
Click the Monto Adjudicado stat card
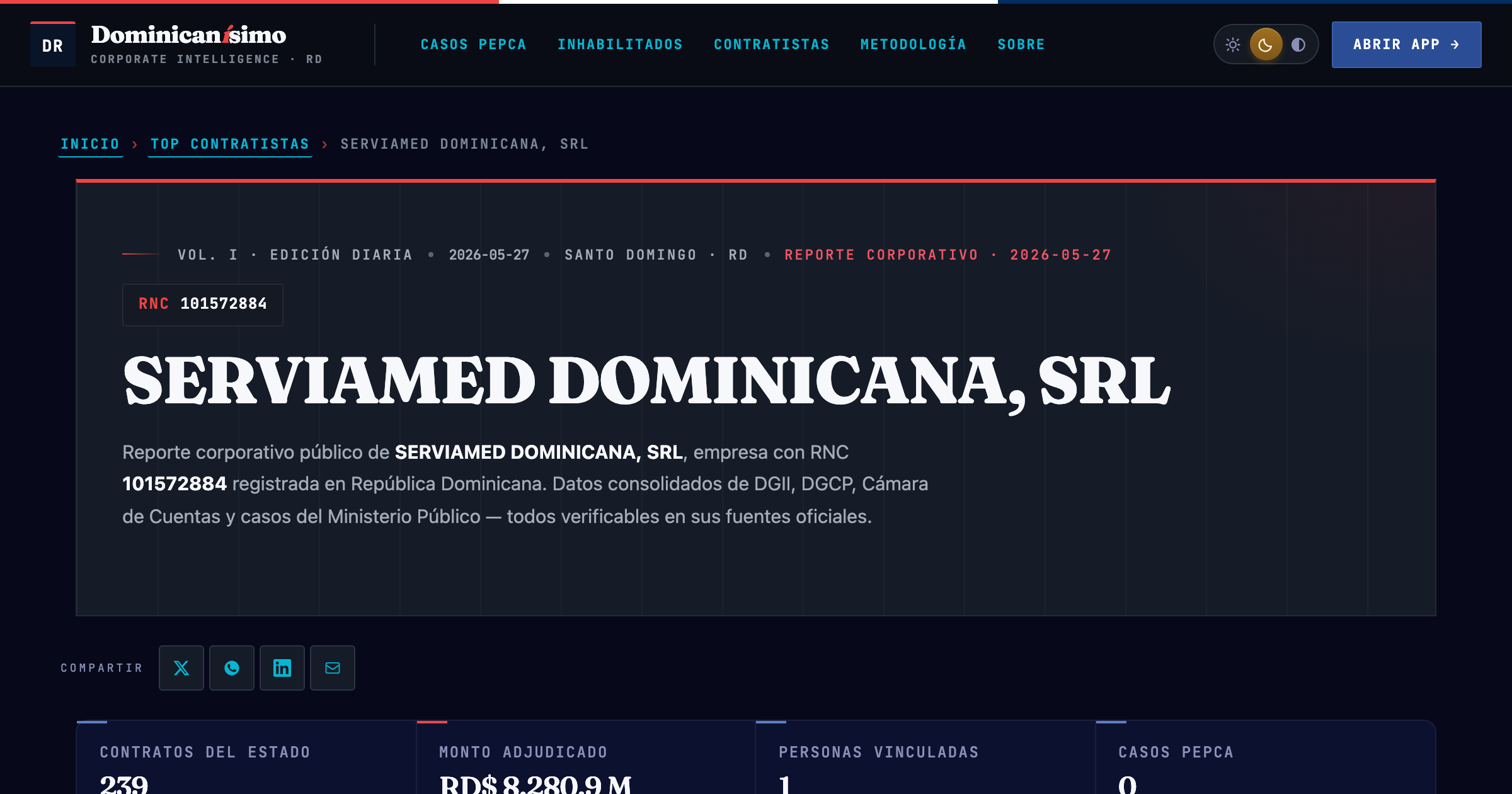tap(586, 758)
